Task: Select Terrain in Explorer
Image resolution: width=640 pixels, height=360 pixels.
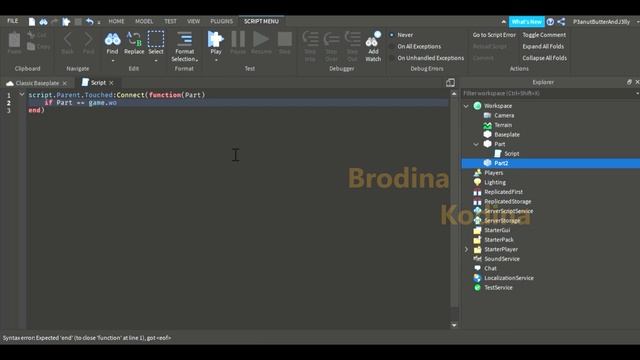Action: tap(503, 125)
